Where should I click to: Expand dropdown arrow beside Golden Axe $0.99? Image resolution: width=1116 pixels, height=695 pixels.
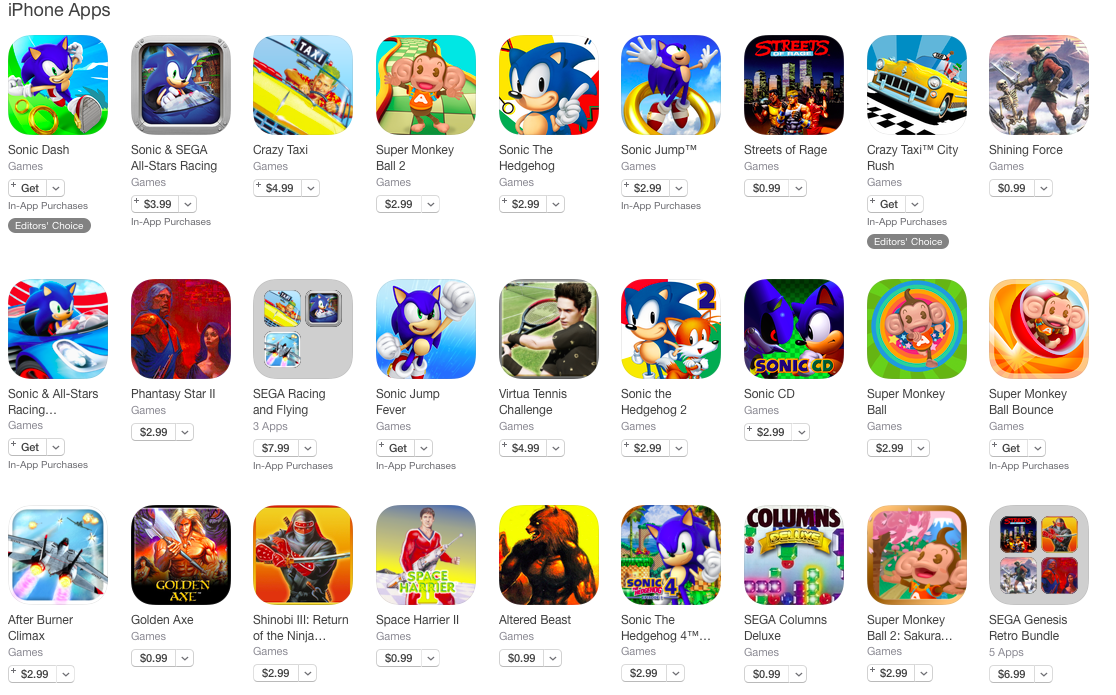(185, 658)
